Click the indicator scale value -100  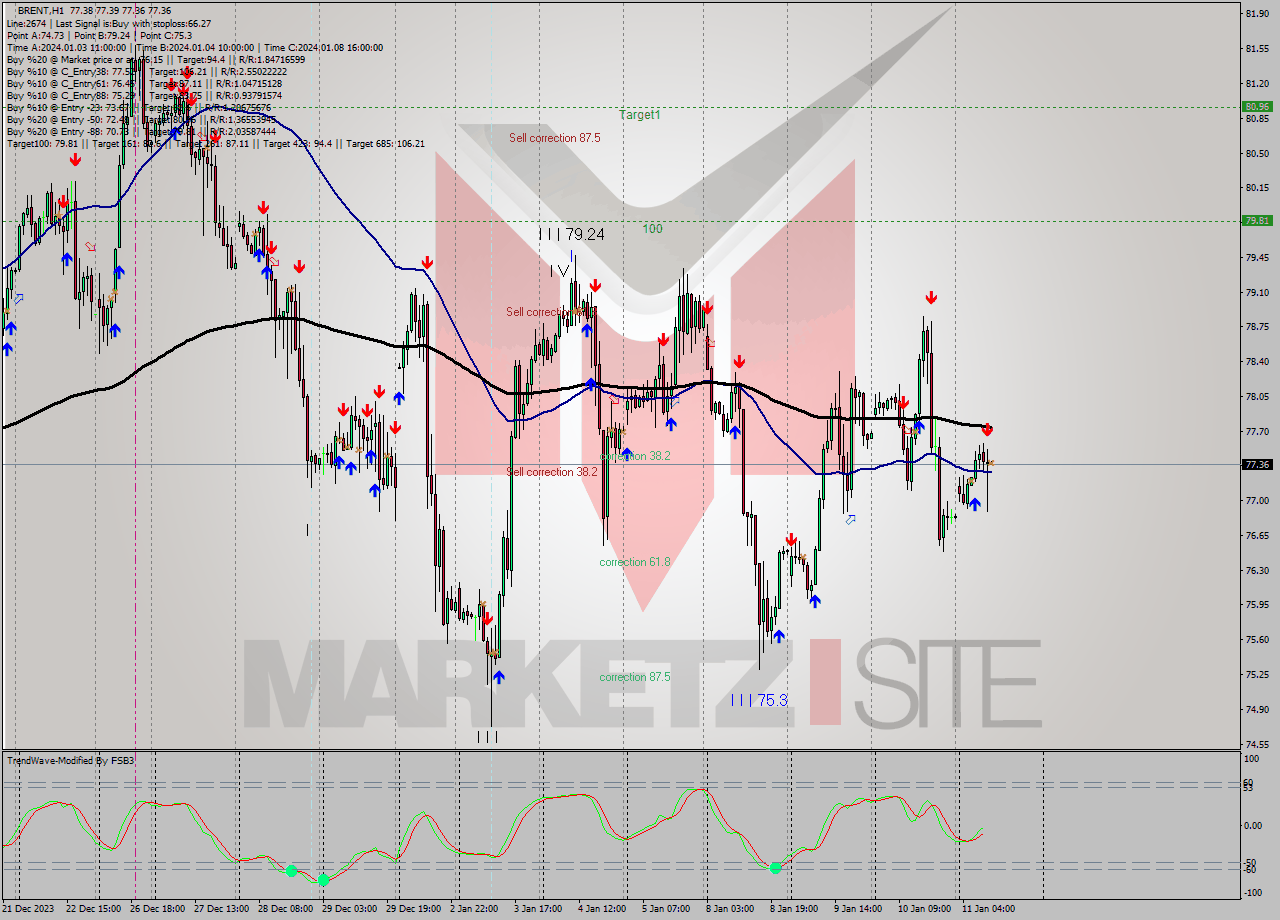(1254, 893)
